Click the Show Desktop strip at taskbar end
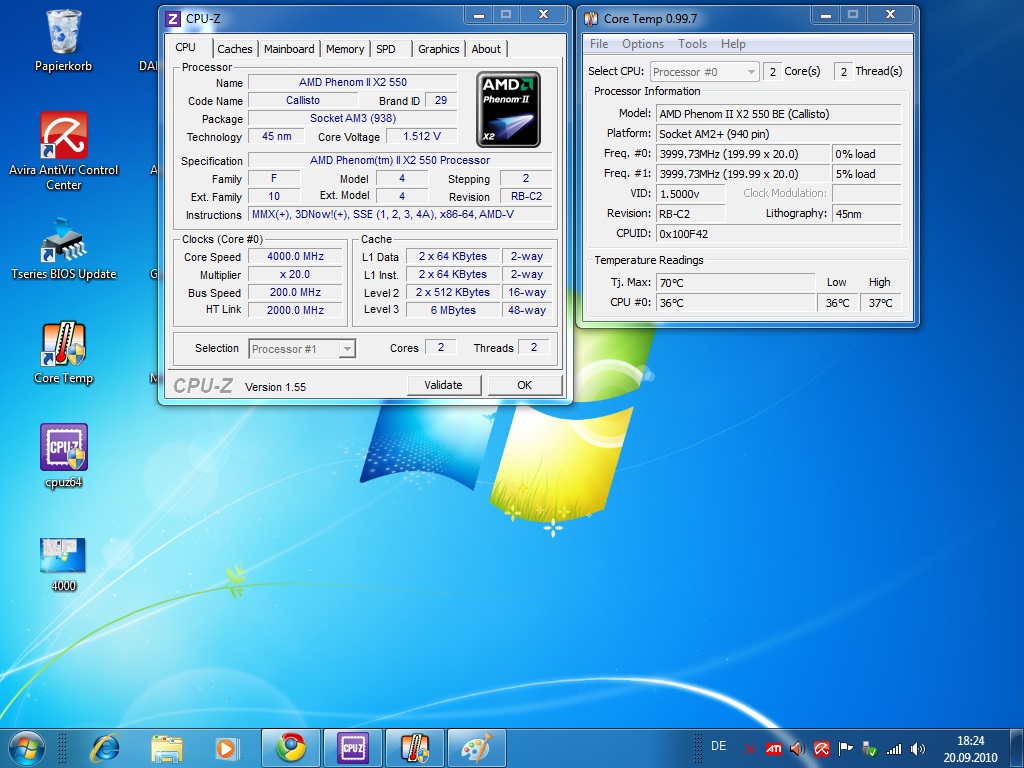The height and width of the screenshot is (768, 1024). 1019,748
